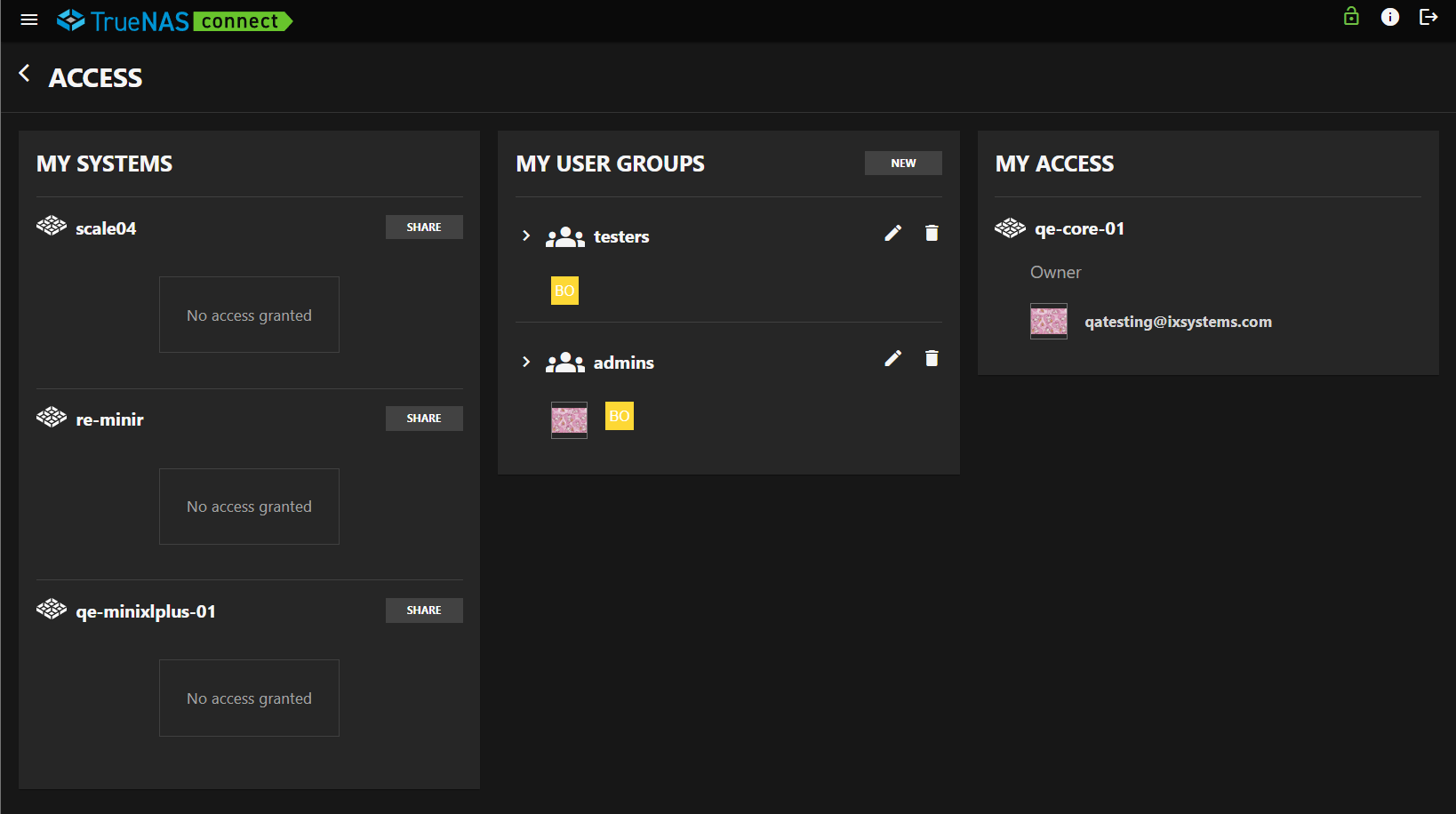Open the hamburger navigation menu
This screenshot has height=814, width=1456.
click(x=29, y=20)
